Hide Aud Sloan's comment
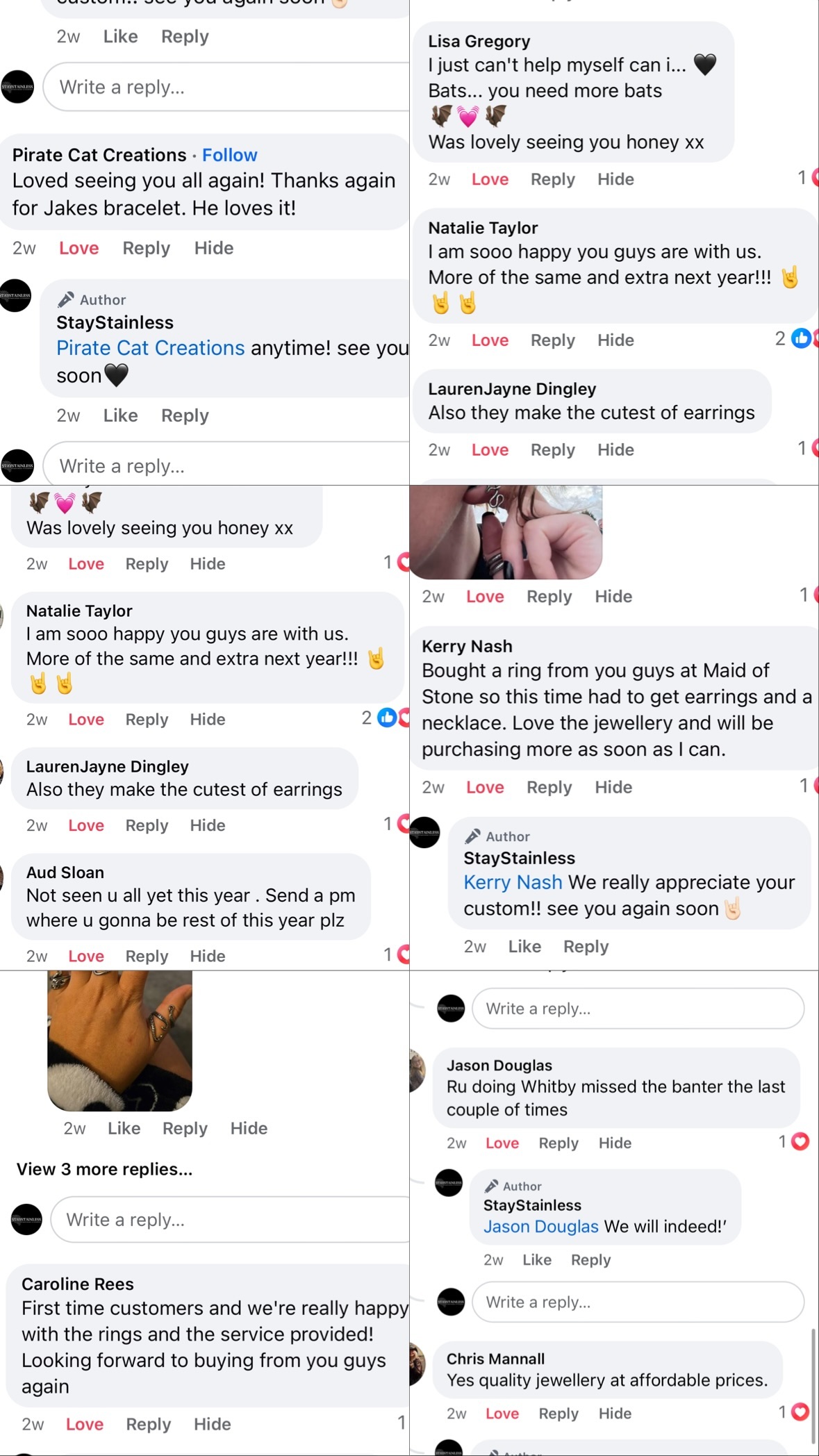819x1456 pixels. 208,956
